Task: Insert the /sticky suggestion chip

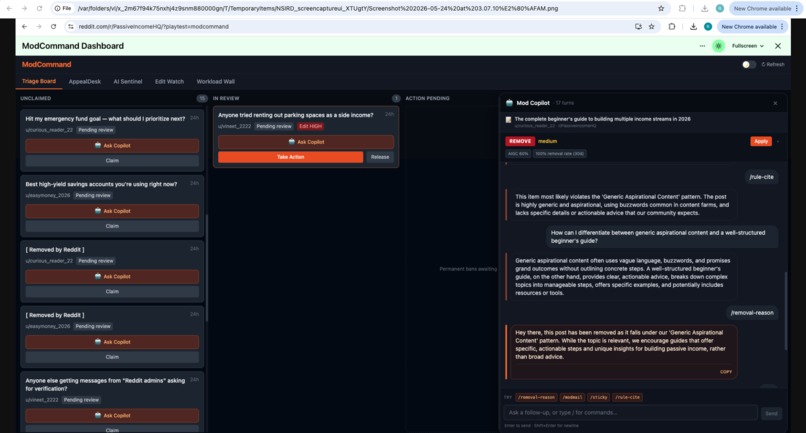Action: pyautogui.click(x=598, y=398)
